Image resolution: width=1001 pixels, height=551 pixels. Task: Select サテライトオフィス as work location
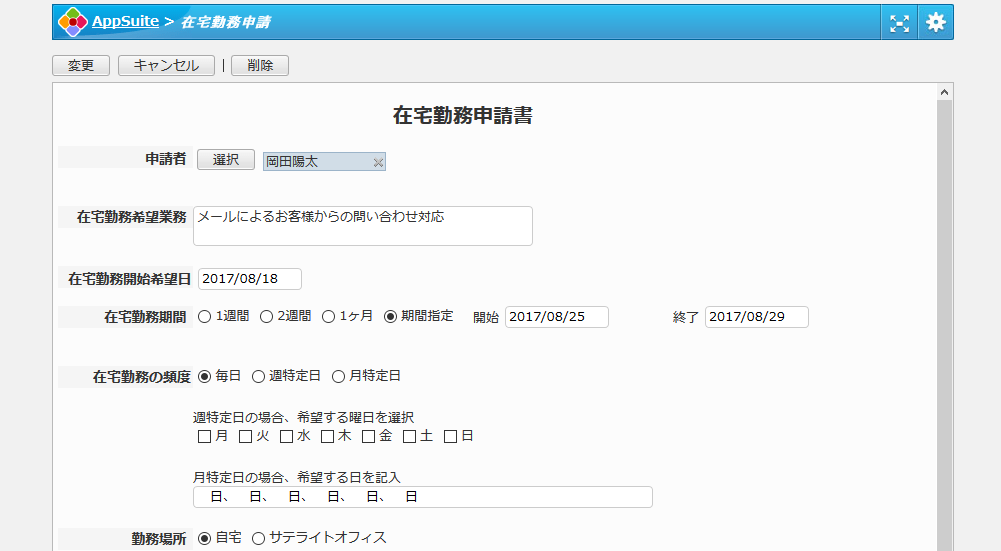point(259,539)
